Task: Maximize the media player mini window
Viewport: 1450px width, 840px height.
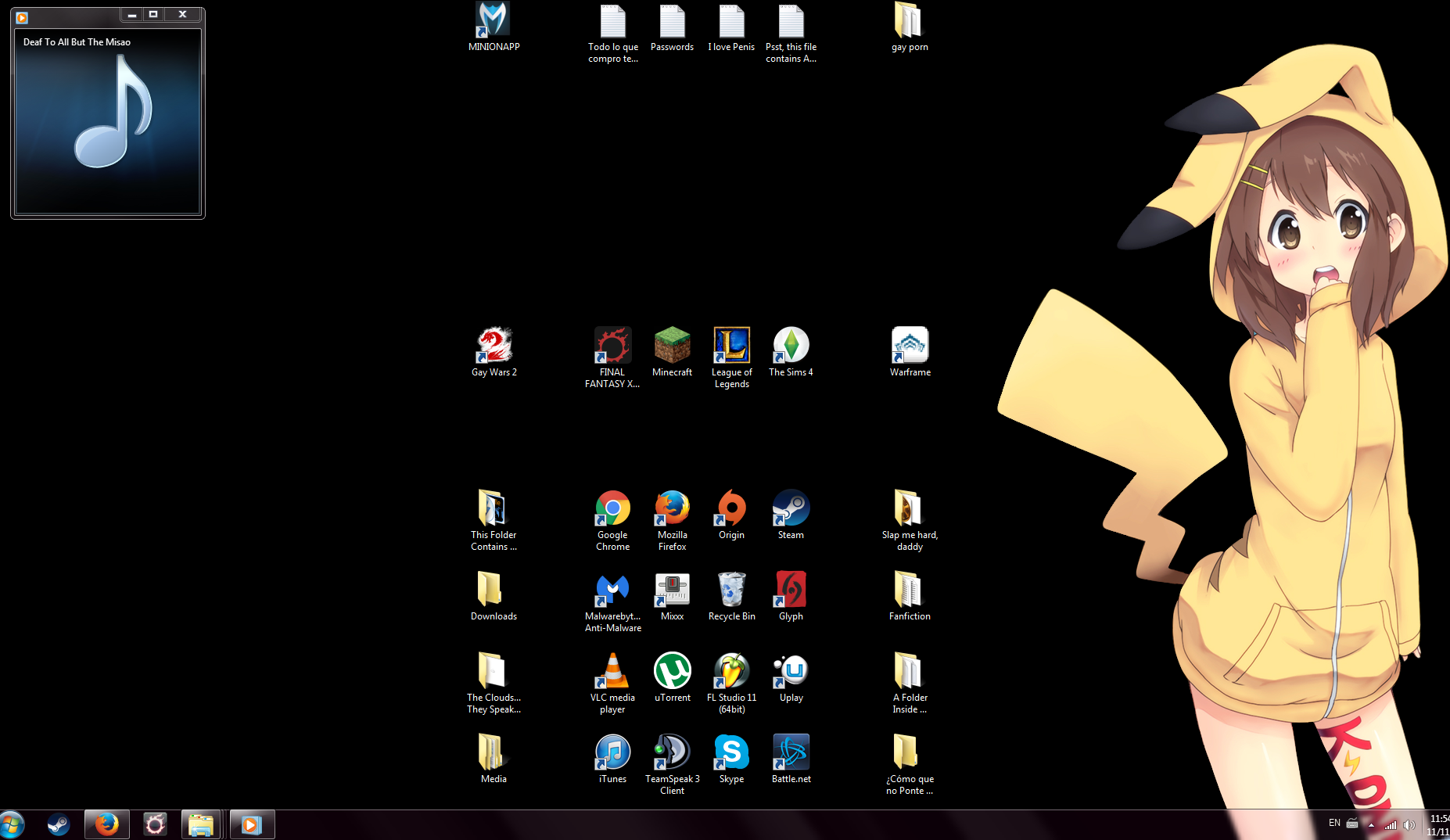Action: pyautogui.click(x=153, y=14)
